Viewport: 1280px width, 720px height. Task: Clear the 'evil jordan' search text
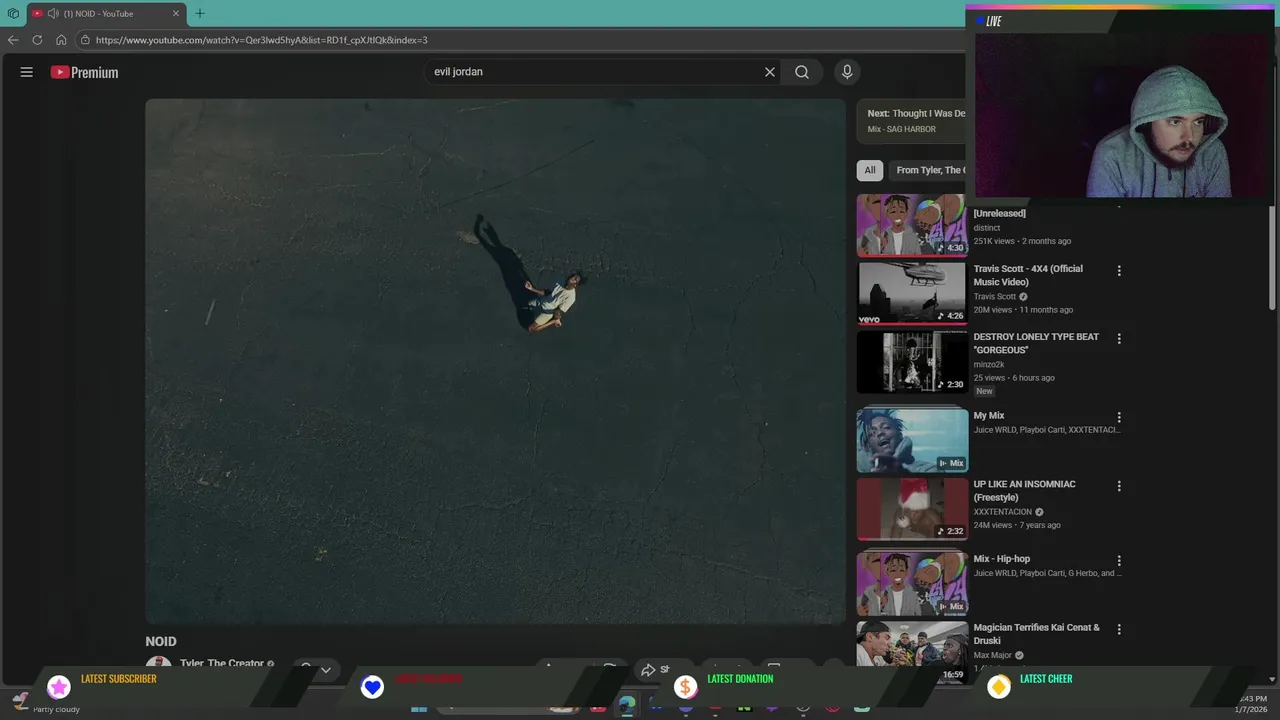(770, 72)
